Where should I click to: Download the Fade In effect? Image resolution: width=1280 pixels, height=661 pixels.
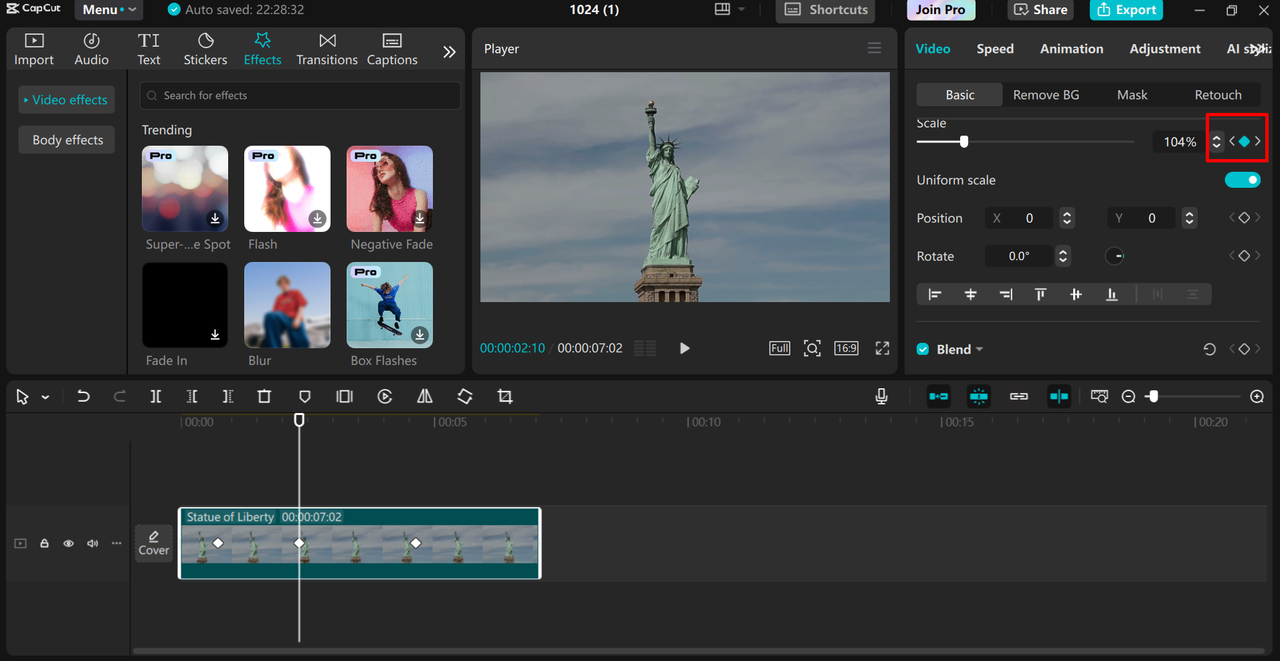pyautogui.click(x=215, y=335)
